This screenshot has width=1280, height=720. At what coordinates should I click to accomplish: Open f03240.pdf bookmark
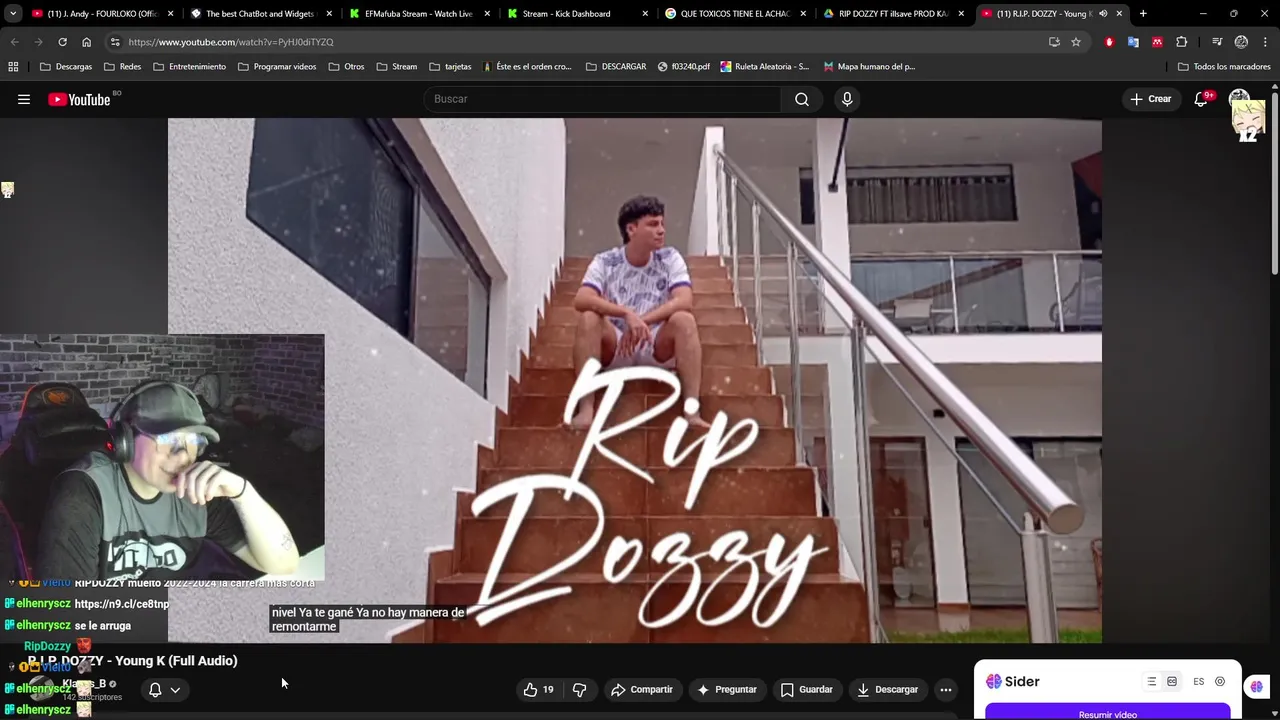(684, 67)
